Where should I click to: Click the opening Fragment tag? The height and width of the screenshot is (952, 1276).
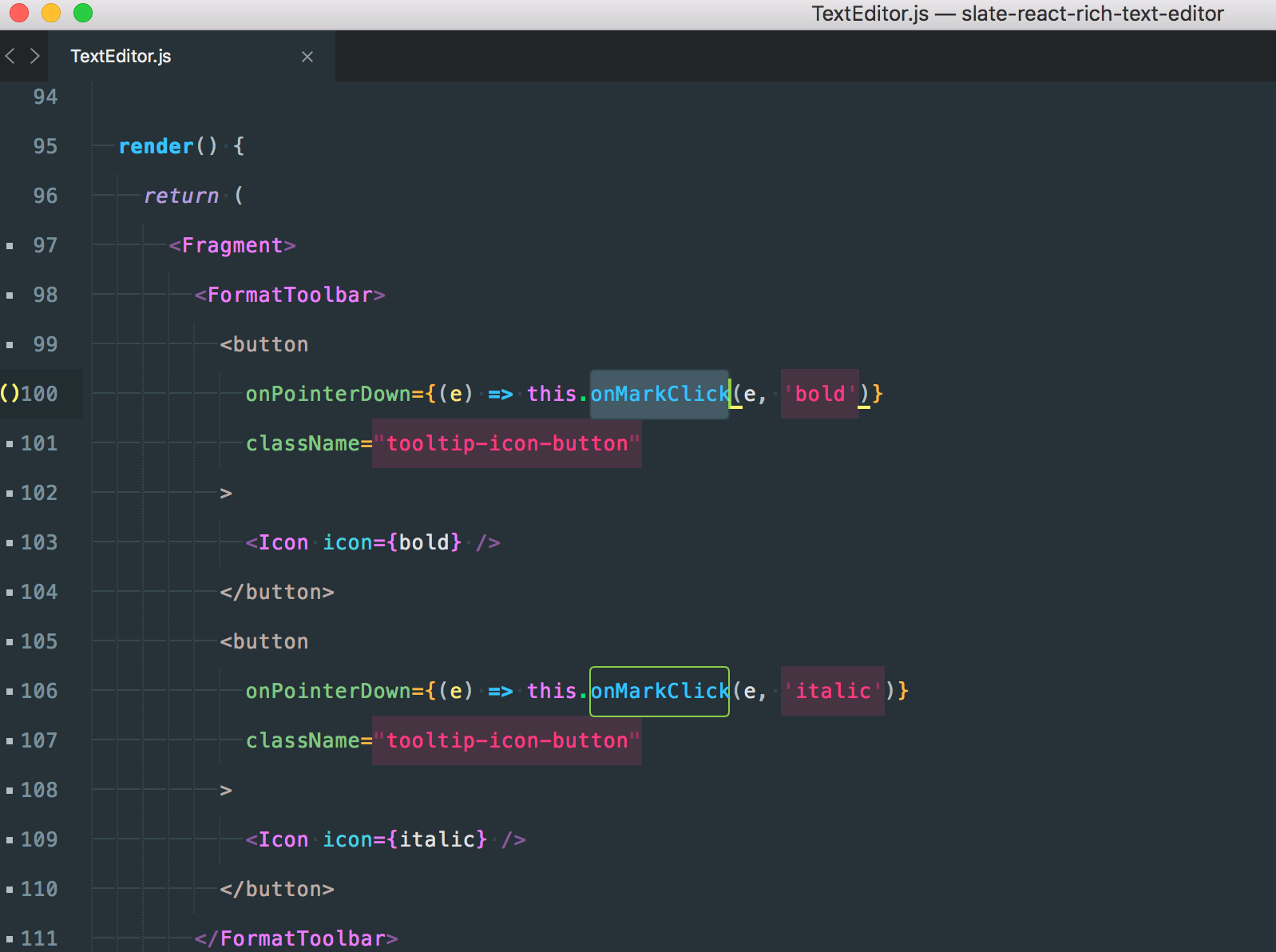coord(232,245)
